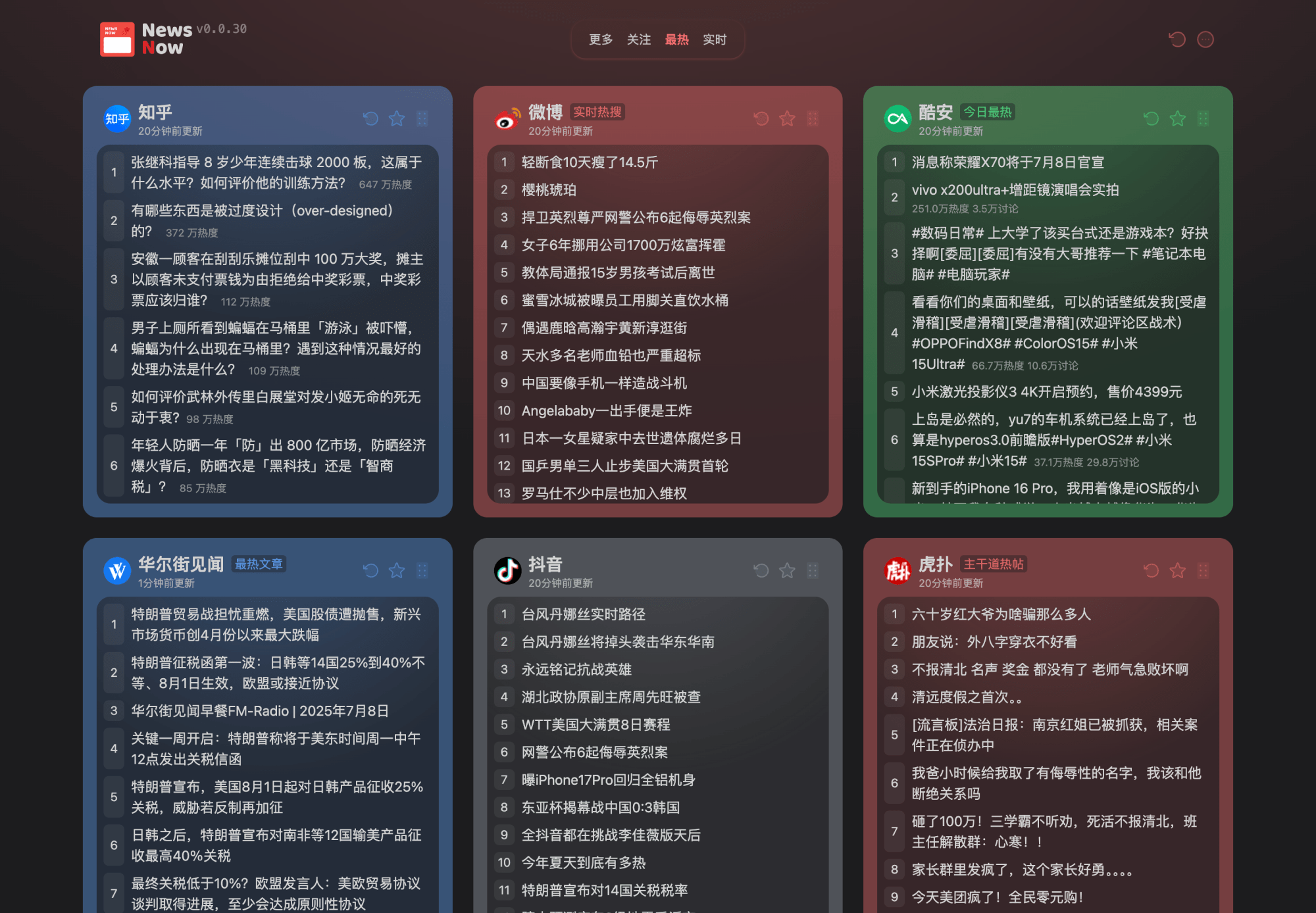Screen dimensions: 1316x913
Task: Refresh all sources with header refresh icon
Action: (1177, 39)
